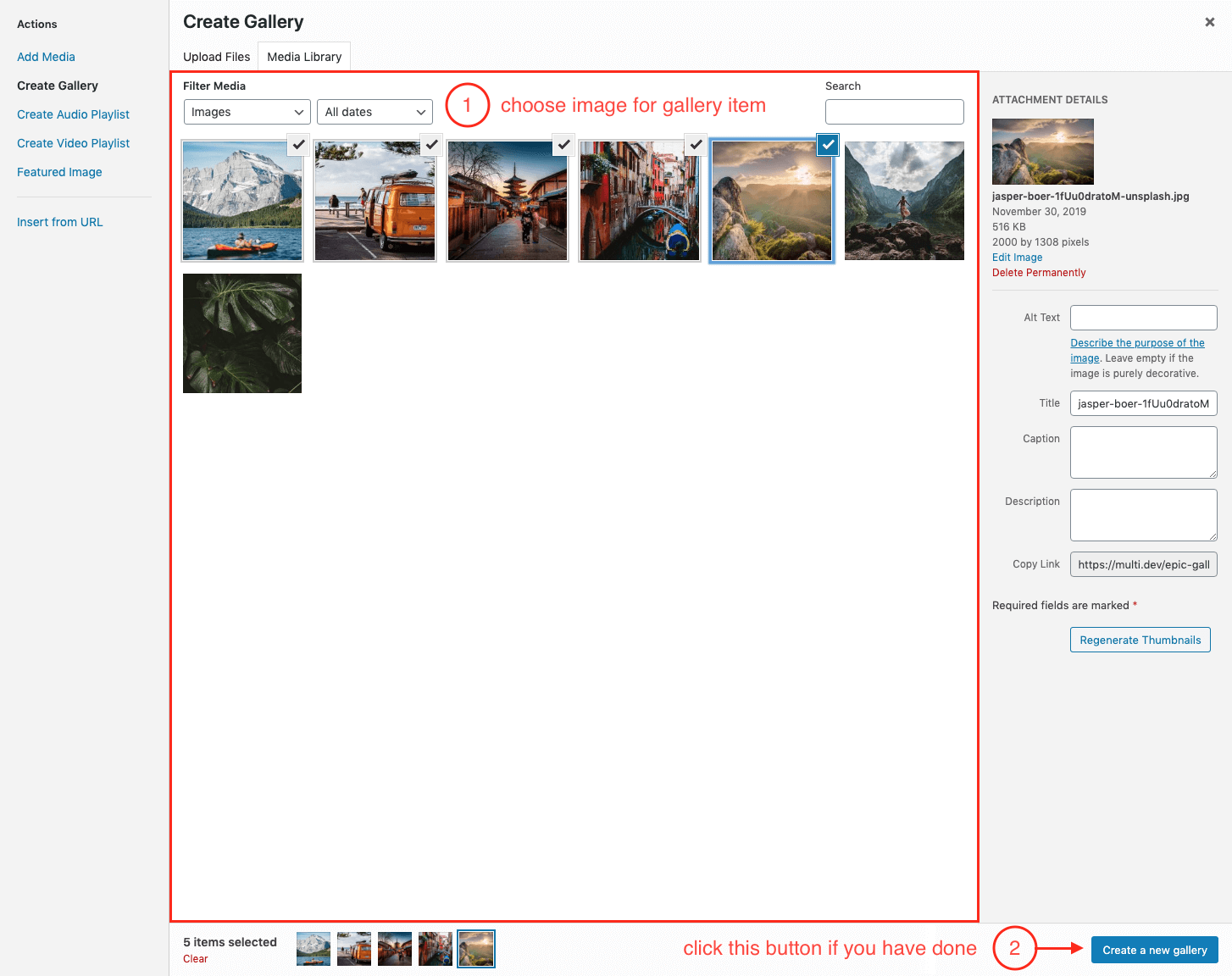
Task: Select the monstera leaves thumbnail
Action: click(x=242, y=333)
